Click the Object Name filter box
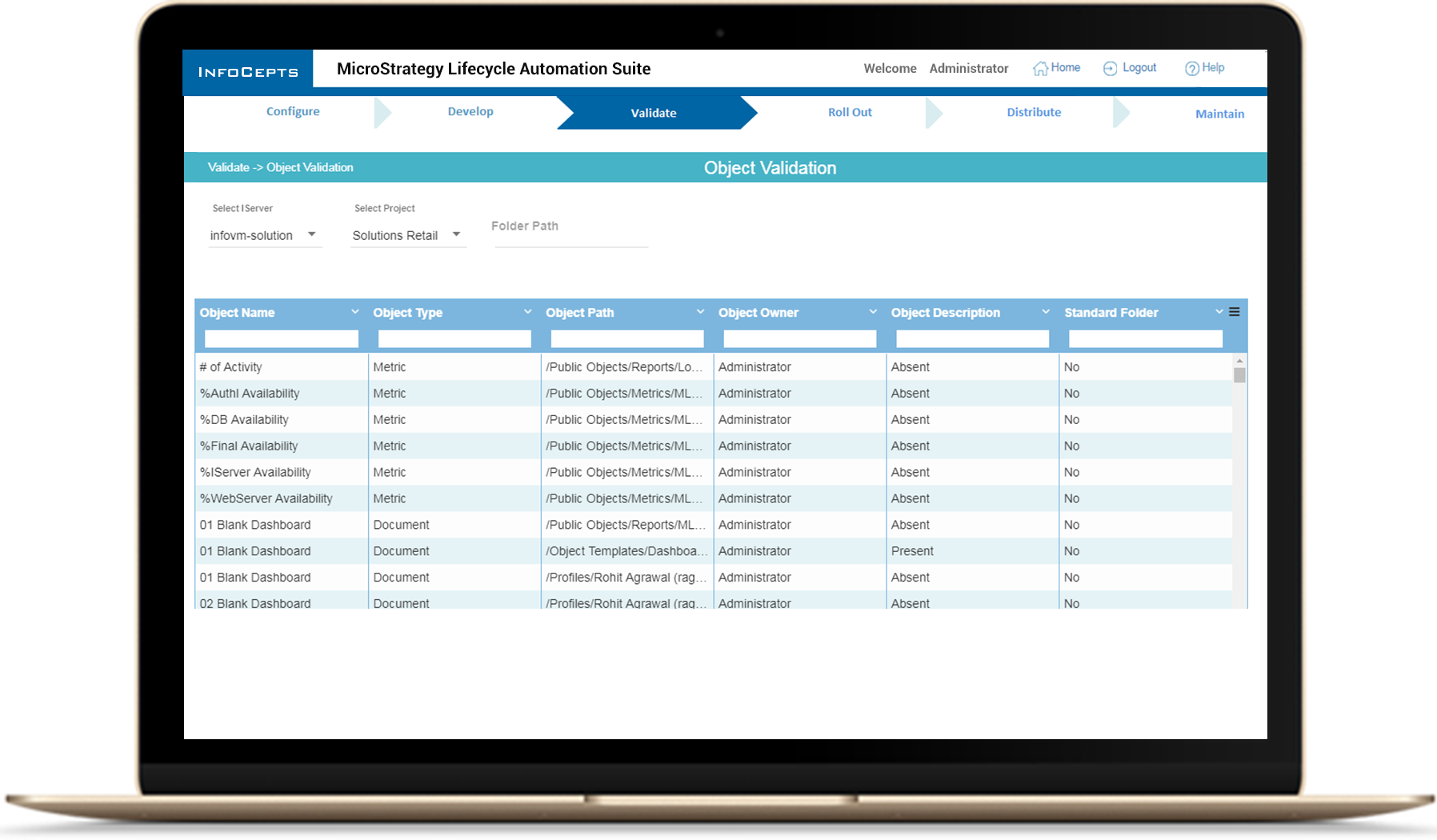1437x840 pixels. pos(282,339)
